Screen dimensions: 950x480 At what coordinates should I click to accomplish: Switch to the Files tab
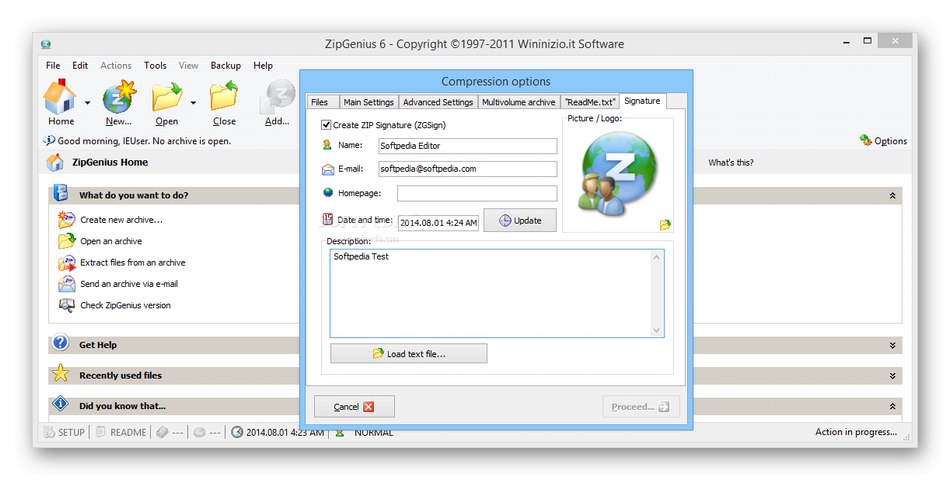(321, 102)
